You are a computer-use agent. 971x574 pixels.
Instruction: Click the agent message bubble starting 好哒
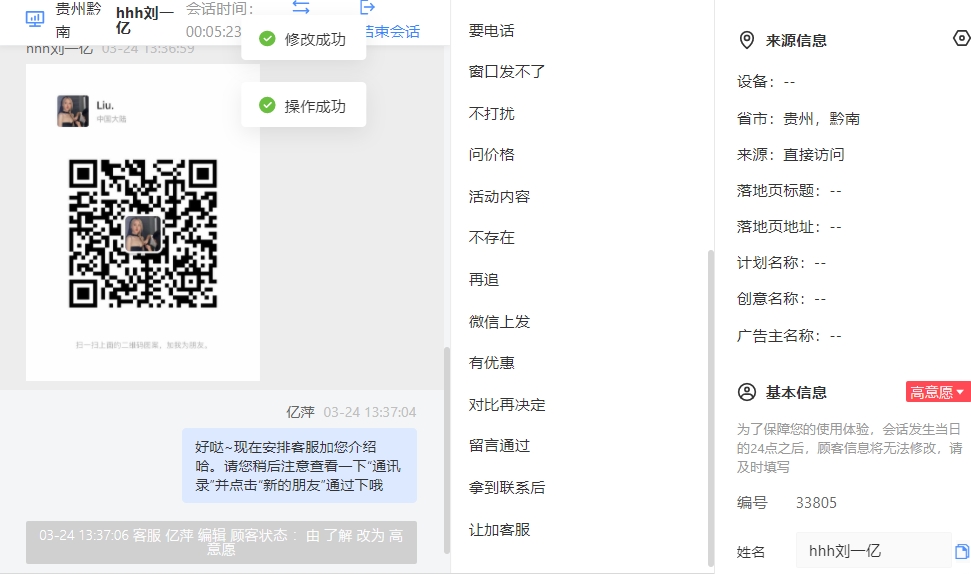coord(299,466)
